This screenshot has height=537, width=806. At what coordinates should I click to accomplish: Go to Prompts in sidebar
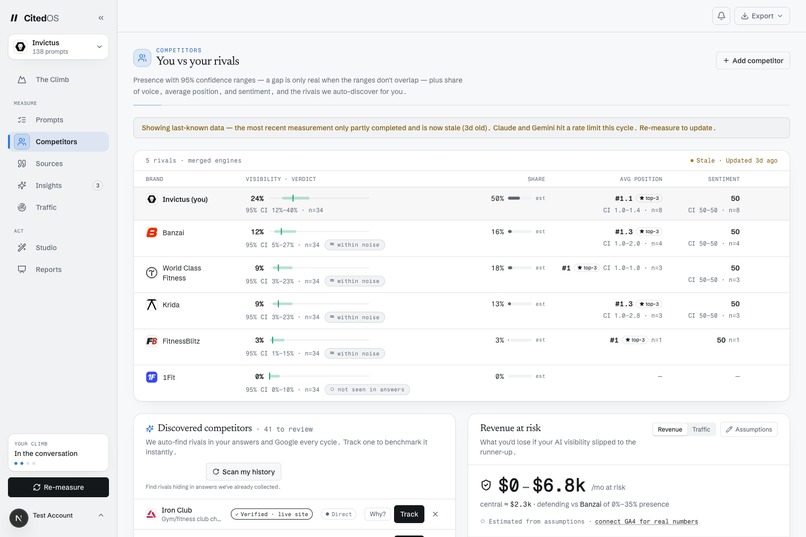tap(58, 120)
